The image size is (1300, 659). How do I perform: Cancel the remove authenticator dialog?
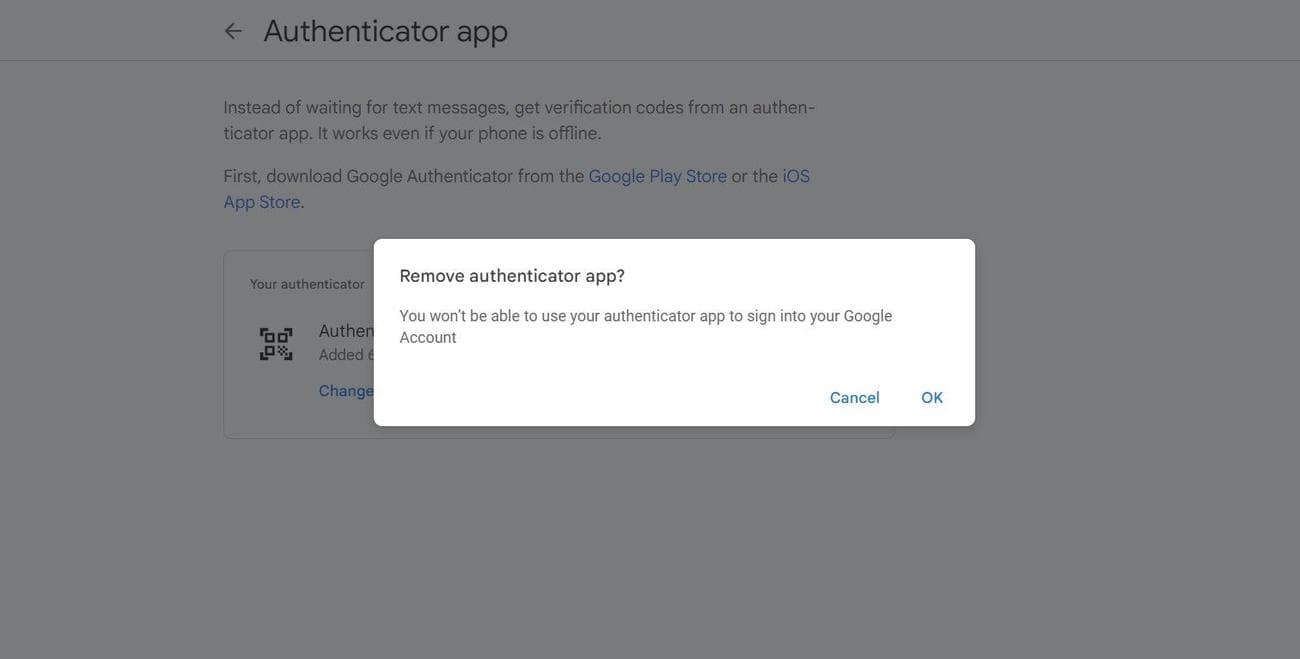pyautogui.click(x=854, y=398)
